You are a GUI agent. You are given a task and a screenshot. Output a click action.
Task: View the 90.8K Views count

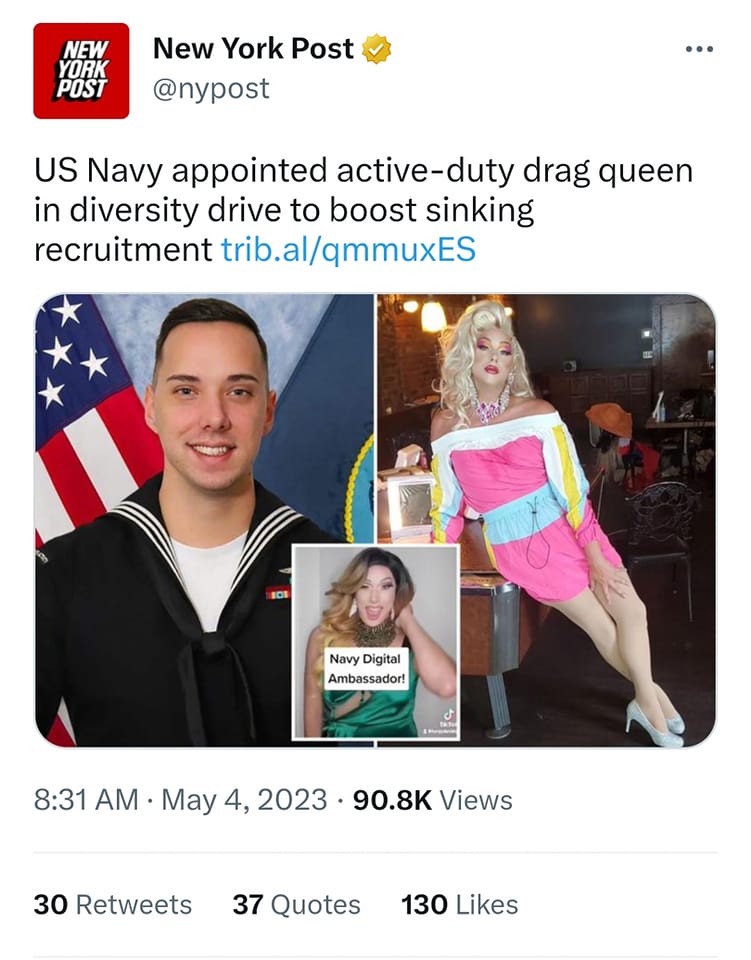coord(433,800)
